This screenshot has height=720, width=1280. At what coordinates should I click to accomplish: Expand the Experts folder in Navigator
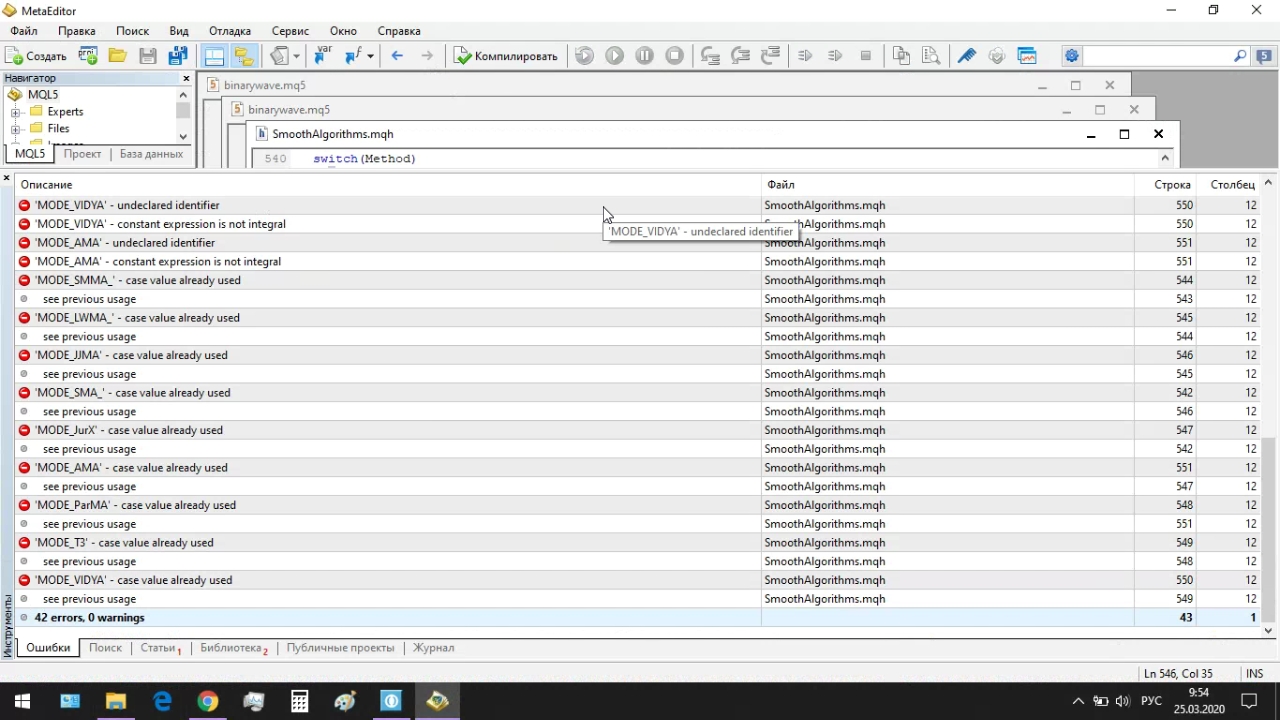click(x=16, y=112)
